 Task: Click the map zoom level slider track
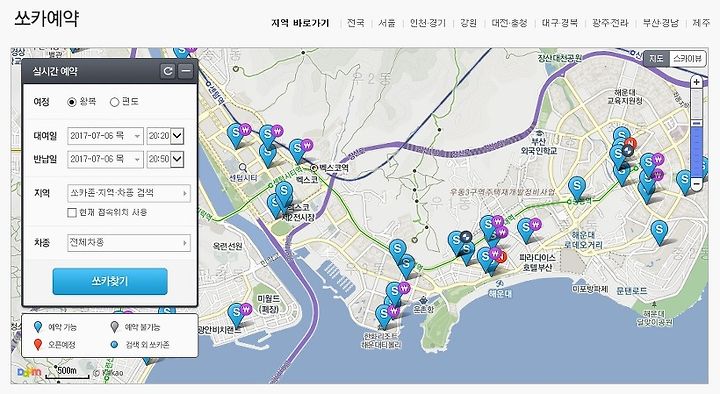697,133
